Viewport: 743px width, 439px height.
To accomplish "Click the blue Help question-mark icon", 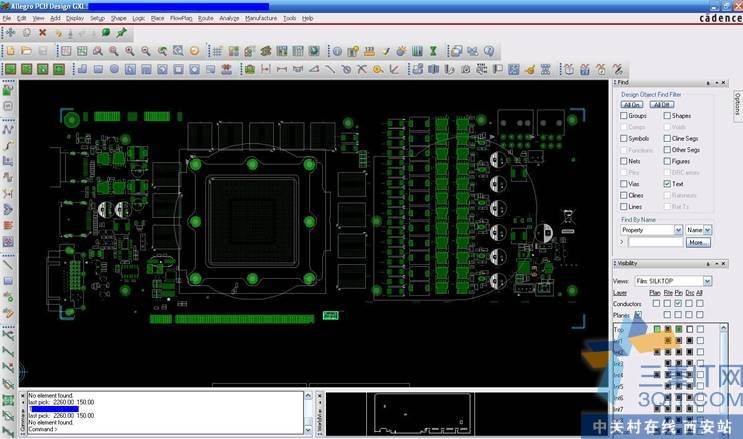I will (x=489, y=51).
